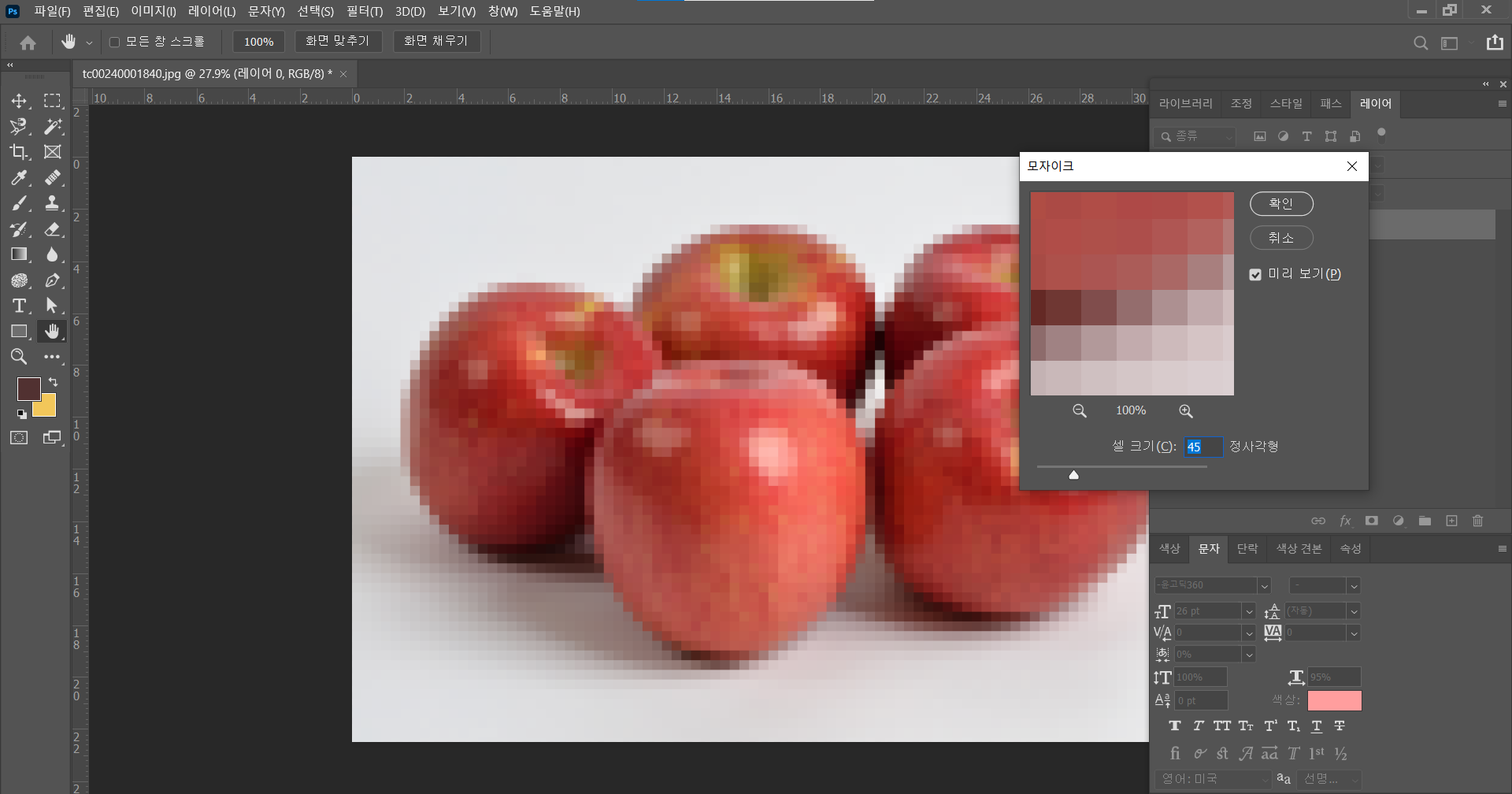Select the Healing Brush tool

(53, 178)
